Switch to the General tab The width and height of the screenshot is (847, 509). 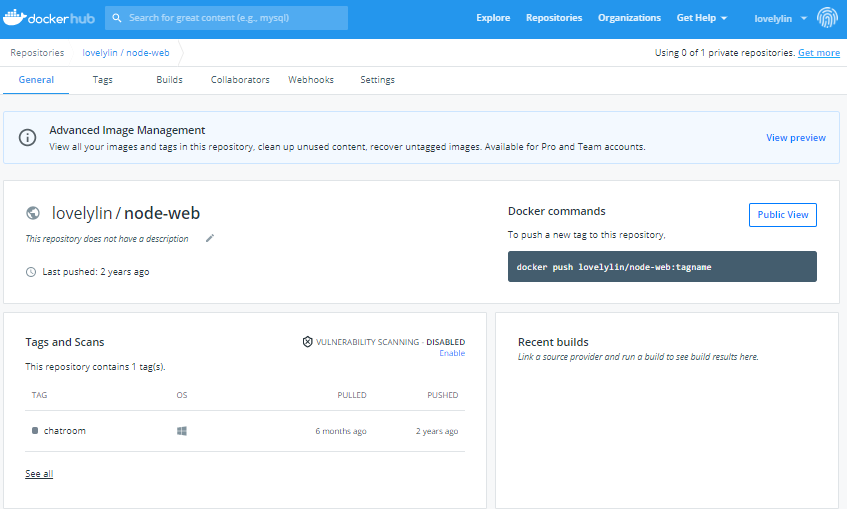tap(36, 80)
